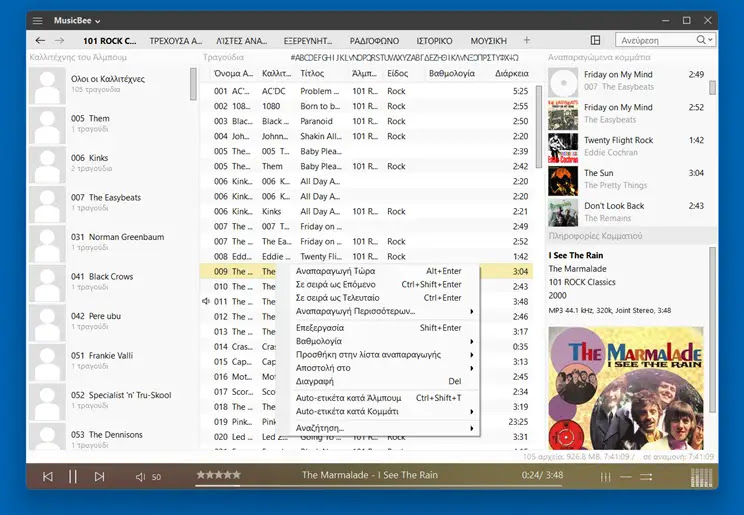Open the Marmalade album artwork

626,388
